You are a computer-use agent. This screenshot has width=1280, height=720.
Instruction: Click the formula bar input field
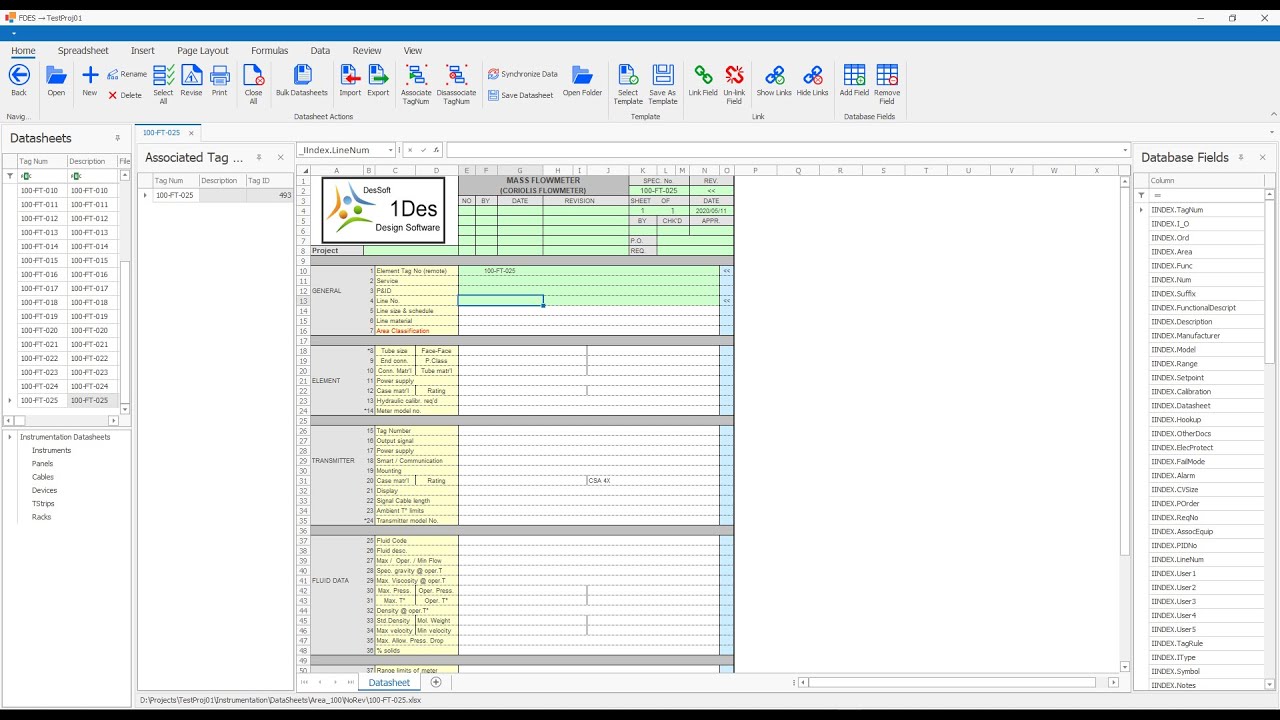[x=782, y=150]
